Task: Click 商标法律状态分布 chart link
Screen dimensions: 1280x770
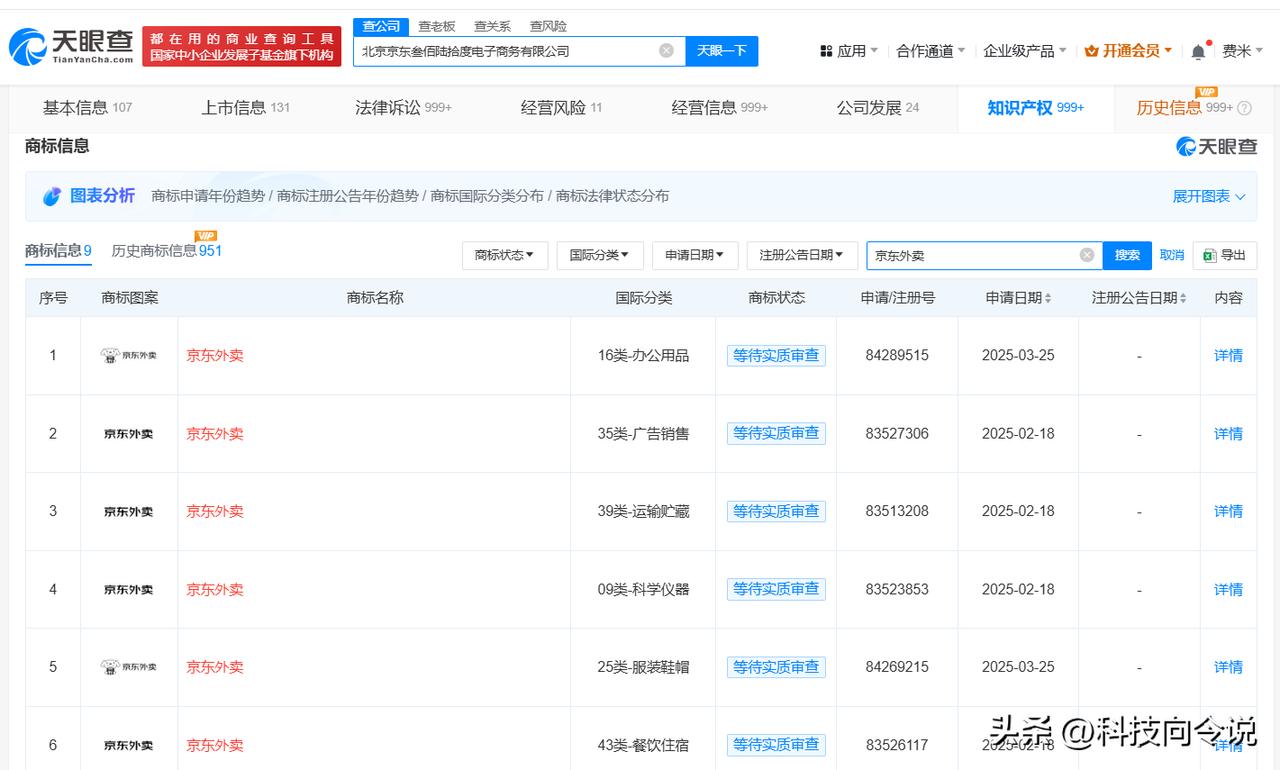Action: 612,196
